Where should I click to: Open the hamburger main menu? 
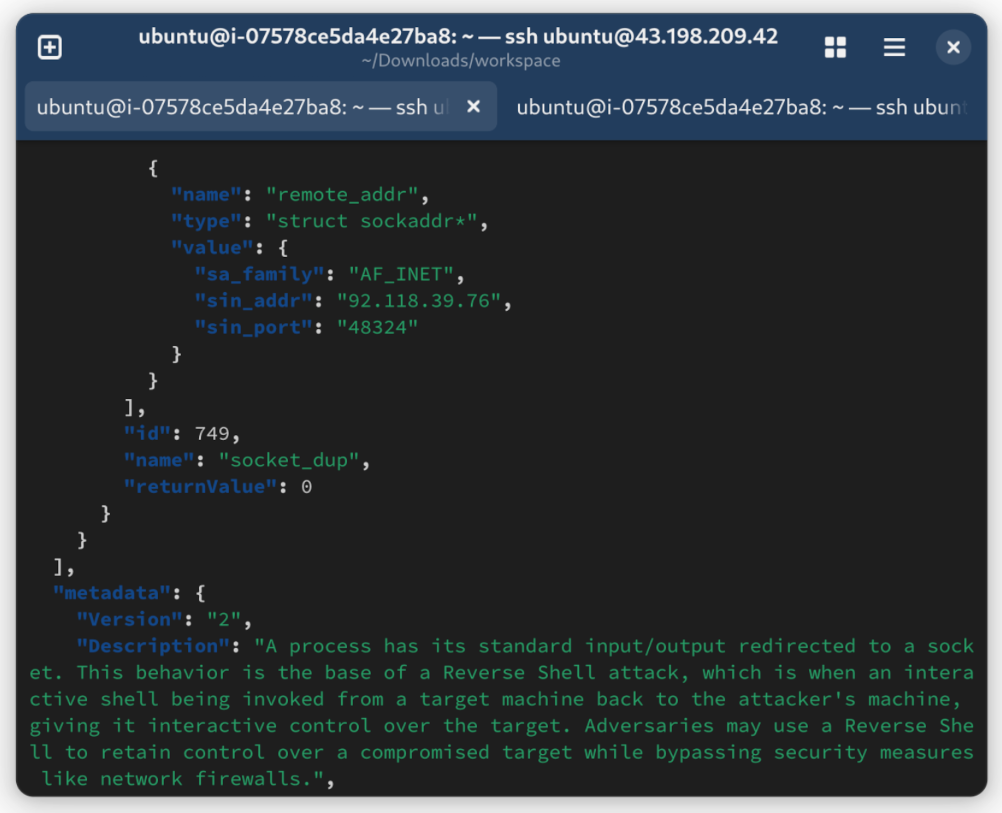(x=894, y=47)
